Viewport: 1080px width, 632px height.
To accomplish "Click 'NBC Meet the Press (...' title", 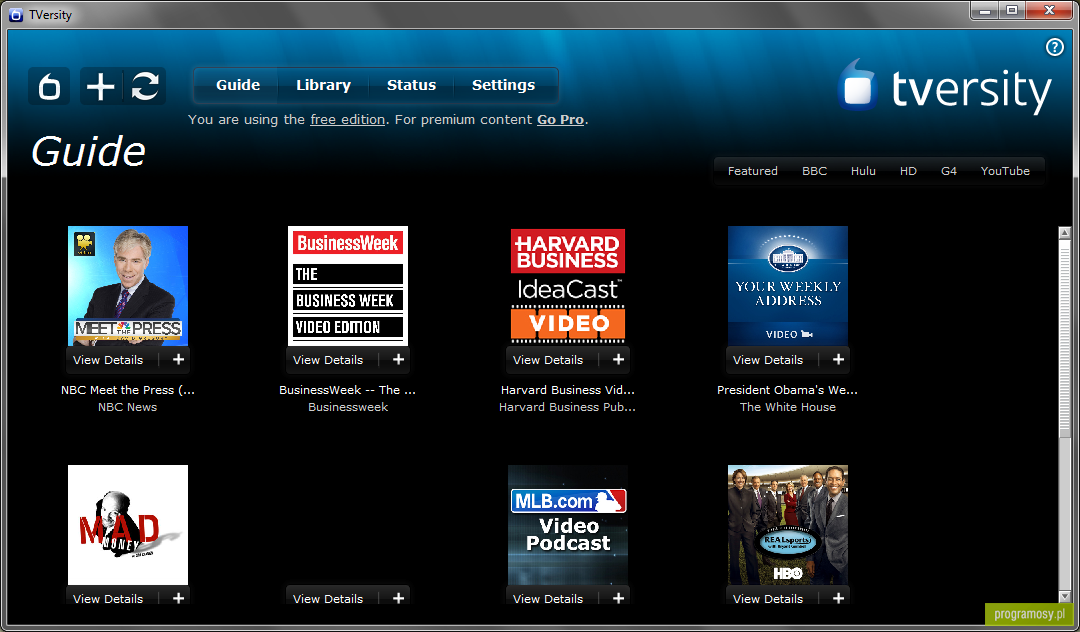I will [x=127, y=390].
